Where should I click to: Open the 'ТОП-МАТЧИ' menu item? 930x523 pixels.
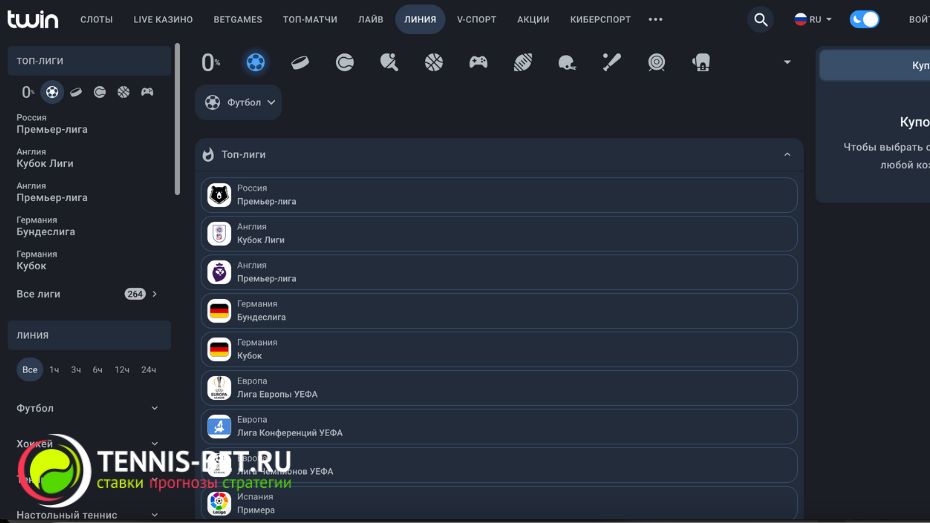[310, 20]
